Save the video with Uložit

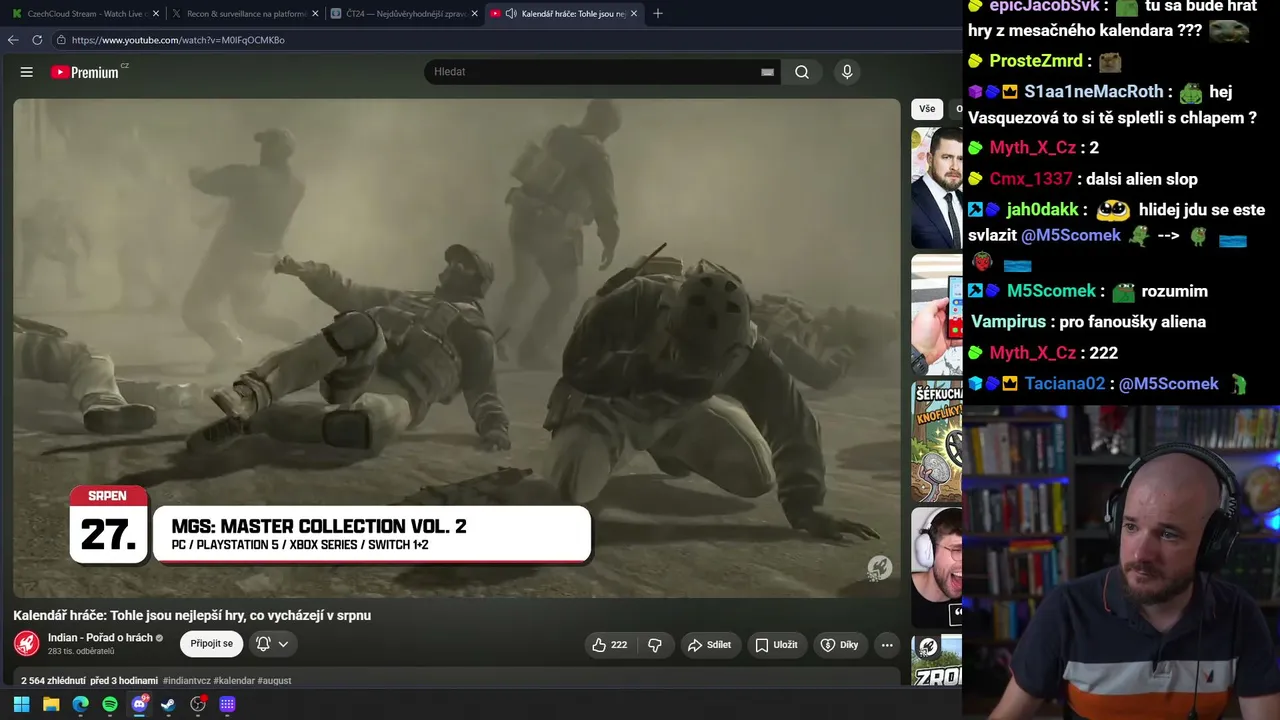coord(776,645)
